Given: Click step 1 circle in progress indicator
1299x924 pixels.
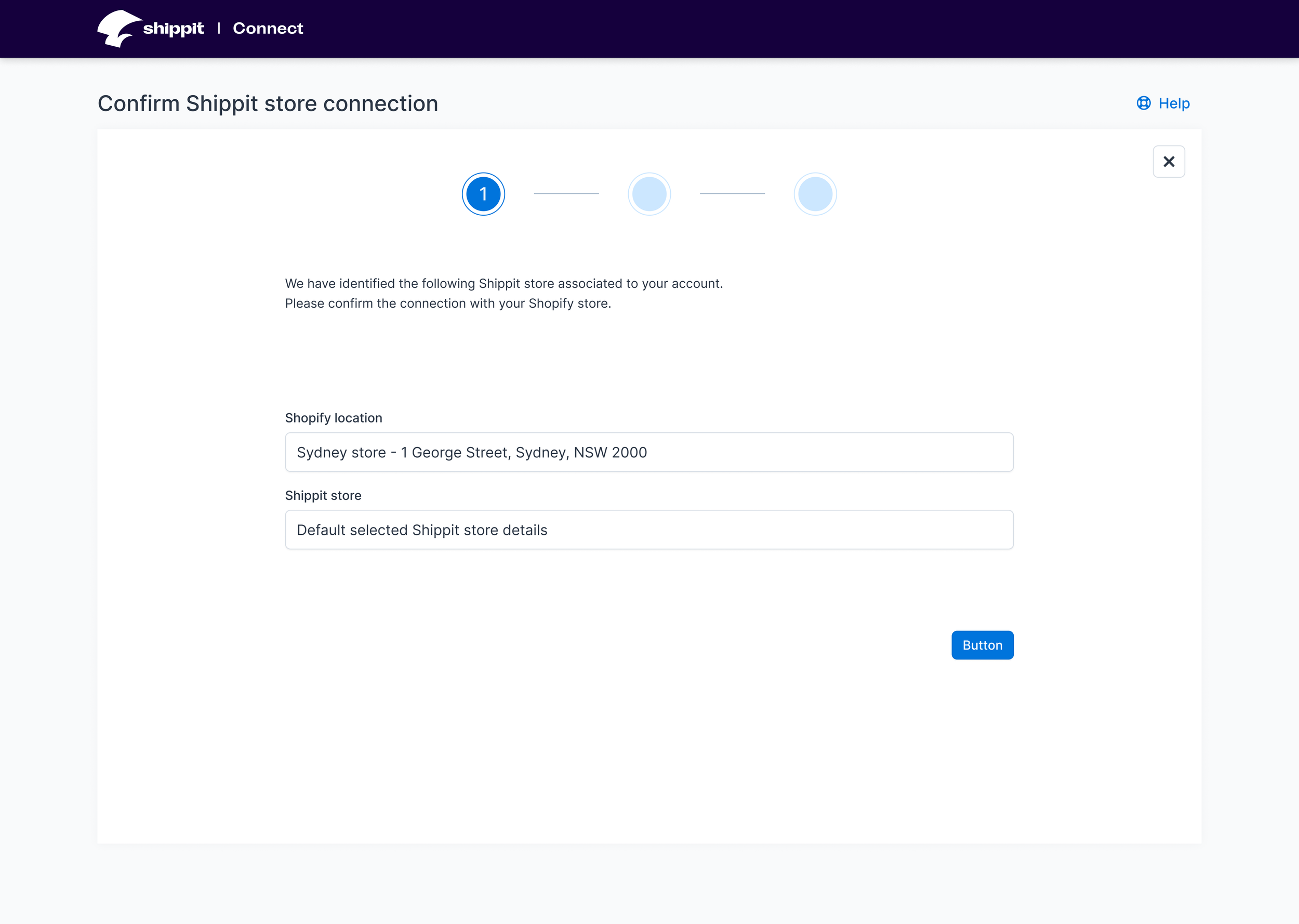Looking at the screenshot, I should click(483, 194).
